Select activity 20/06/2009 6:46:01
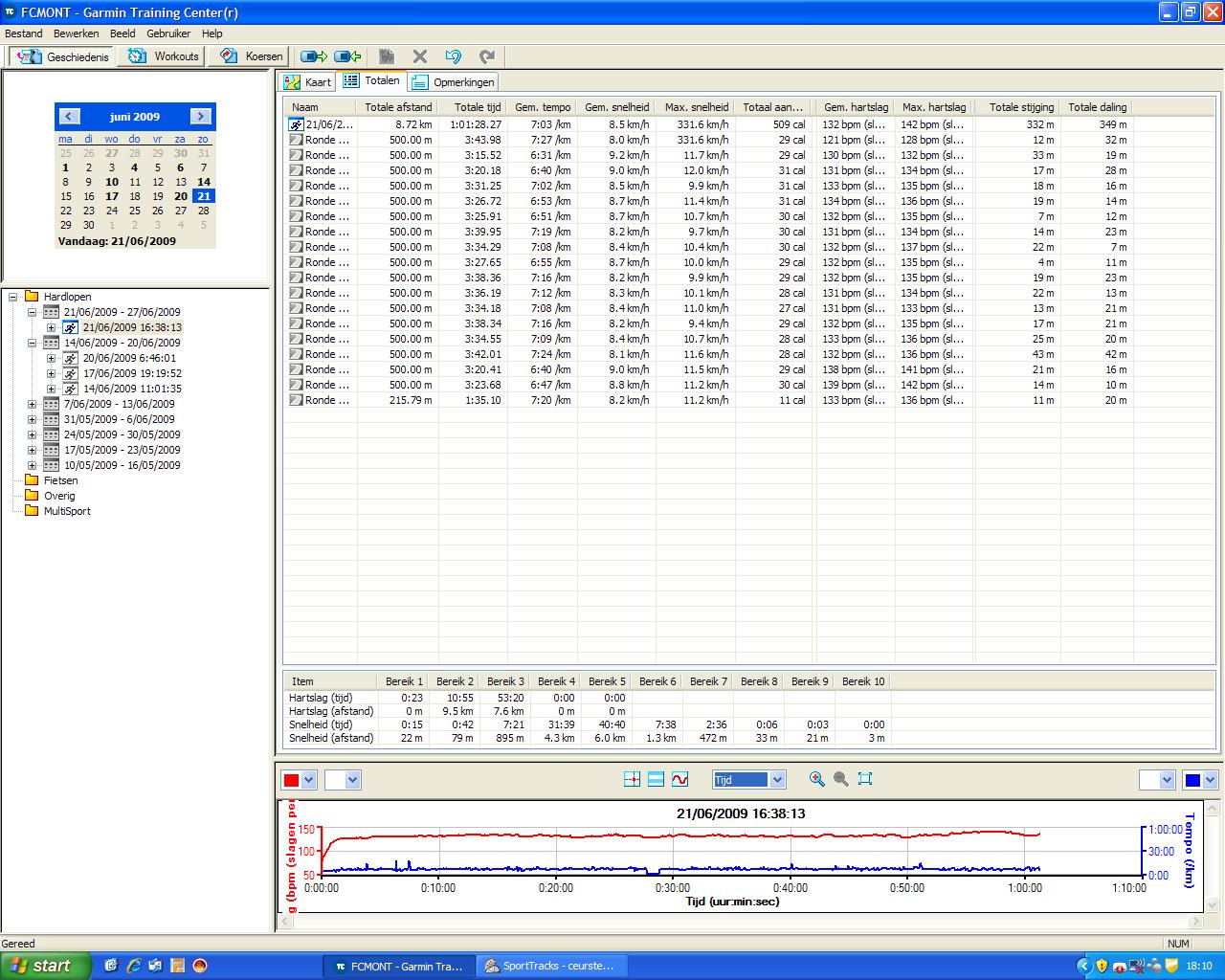This screenshot has width=1225, height=980. coord(129,358)
